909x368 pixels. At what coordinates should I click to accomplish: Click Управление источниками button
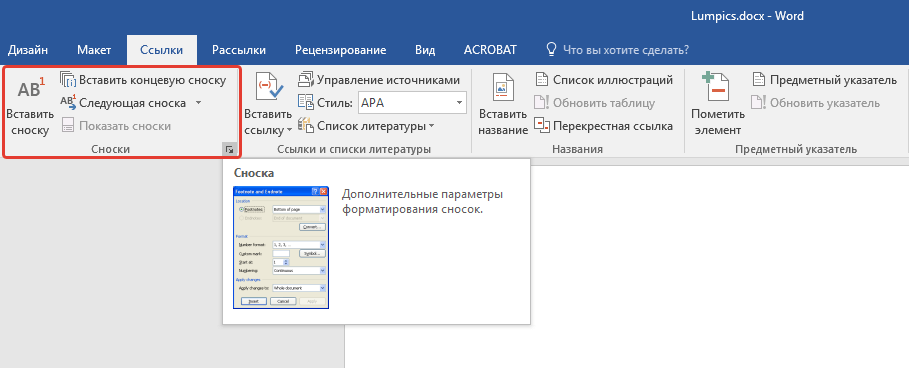379,80
